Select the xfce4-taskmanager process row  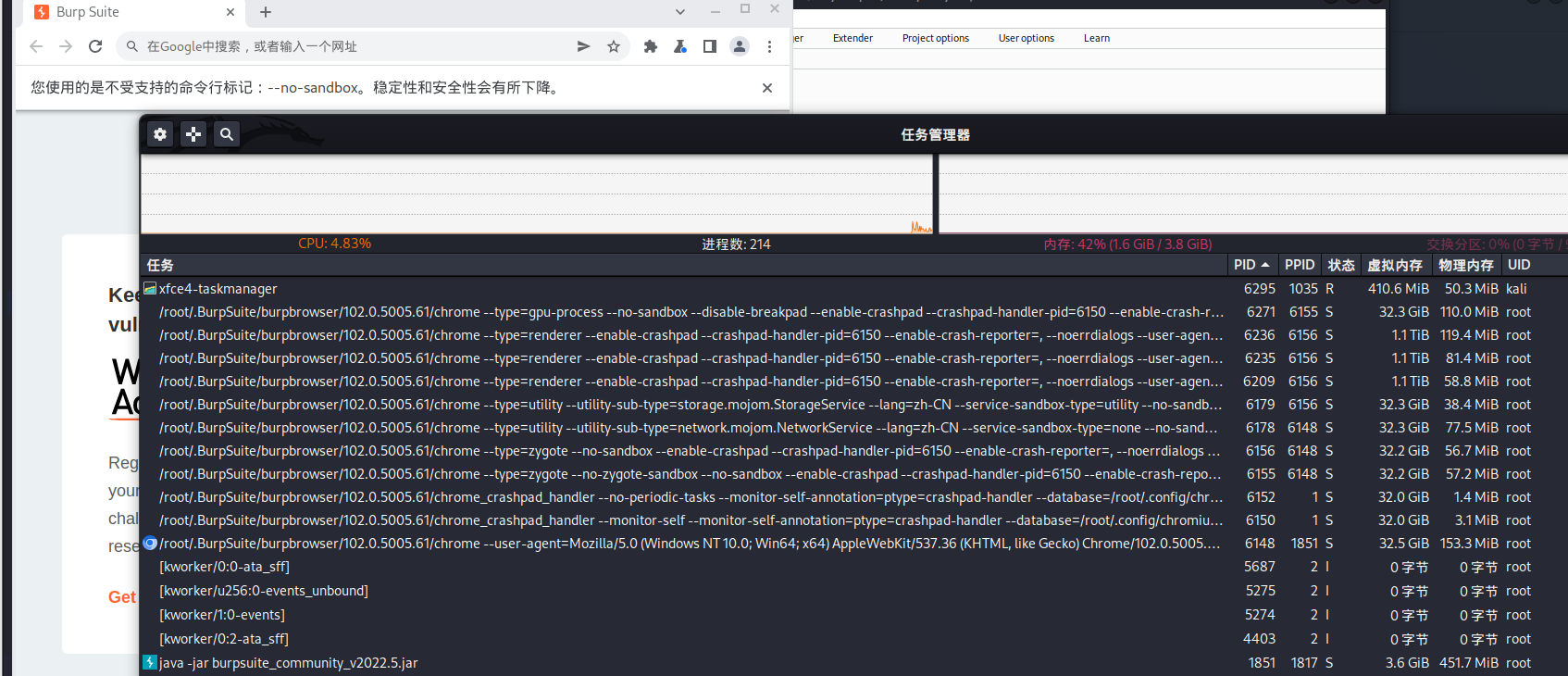coord(854,289)
